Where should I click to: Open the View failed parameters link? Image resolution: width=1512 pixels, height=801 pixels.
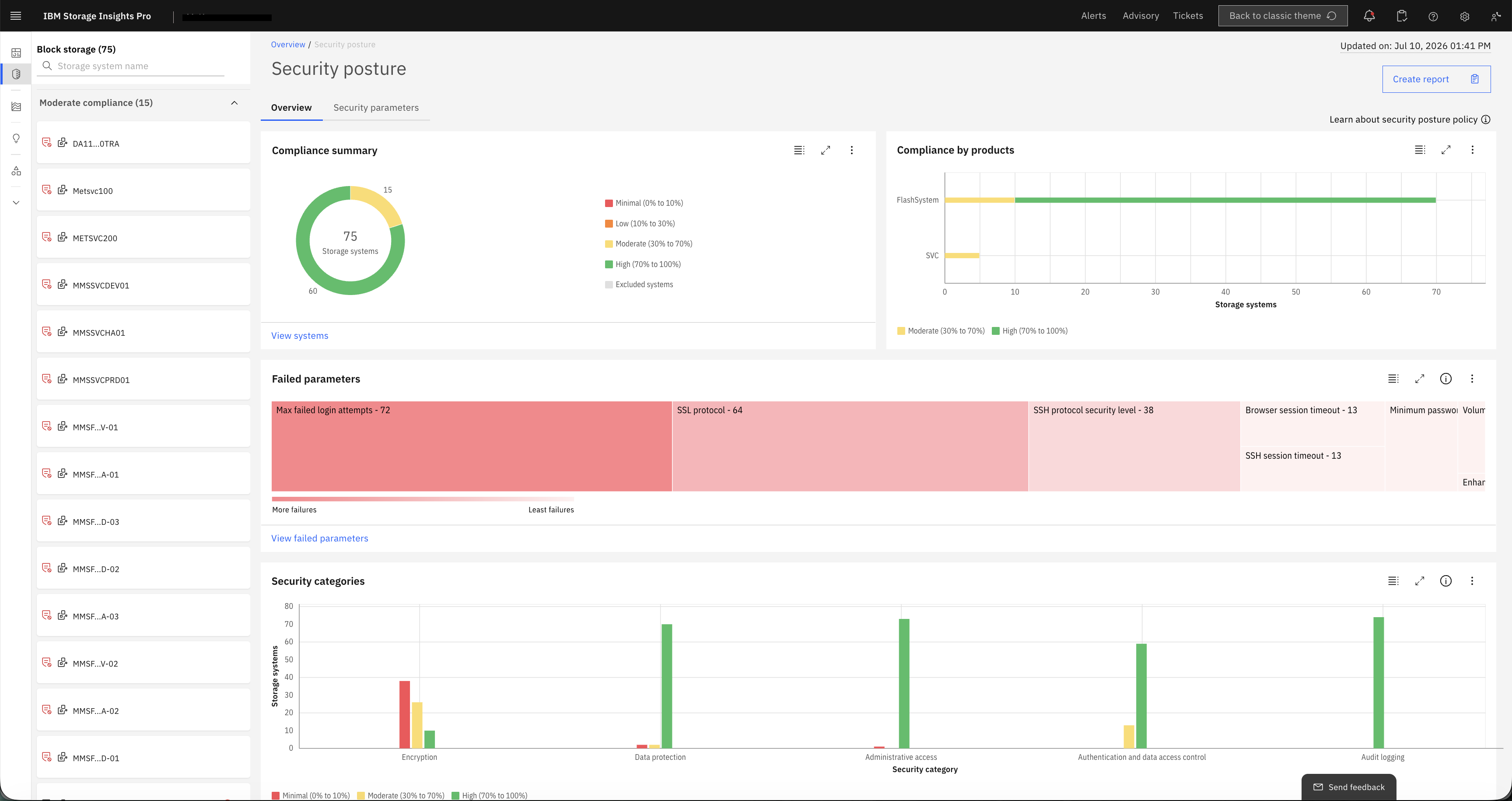(x=320, y=538)
